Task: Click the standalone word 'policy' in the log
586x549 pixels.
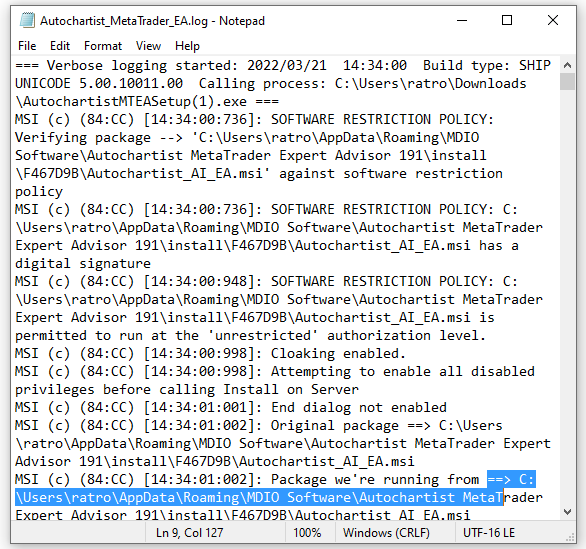Action: click(39, 192)
